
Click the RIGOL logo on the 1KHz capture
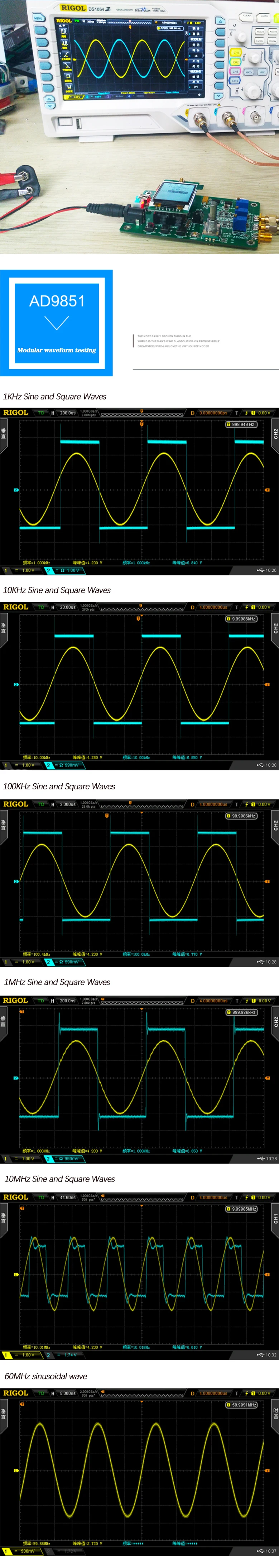[x=16, y=413]
